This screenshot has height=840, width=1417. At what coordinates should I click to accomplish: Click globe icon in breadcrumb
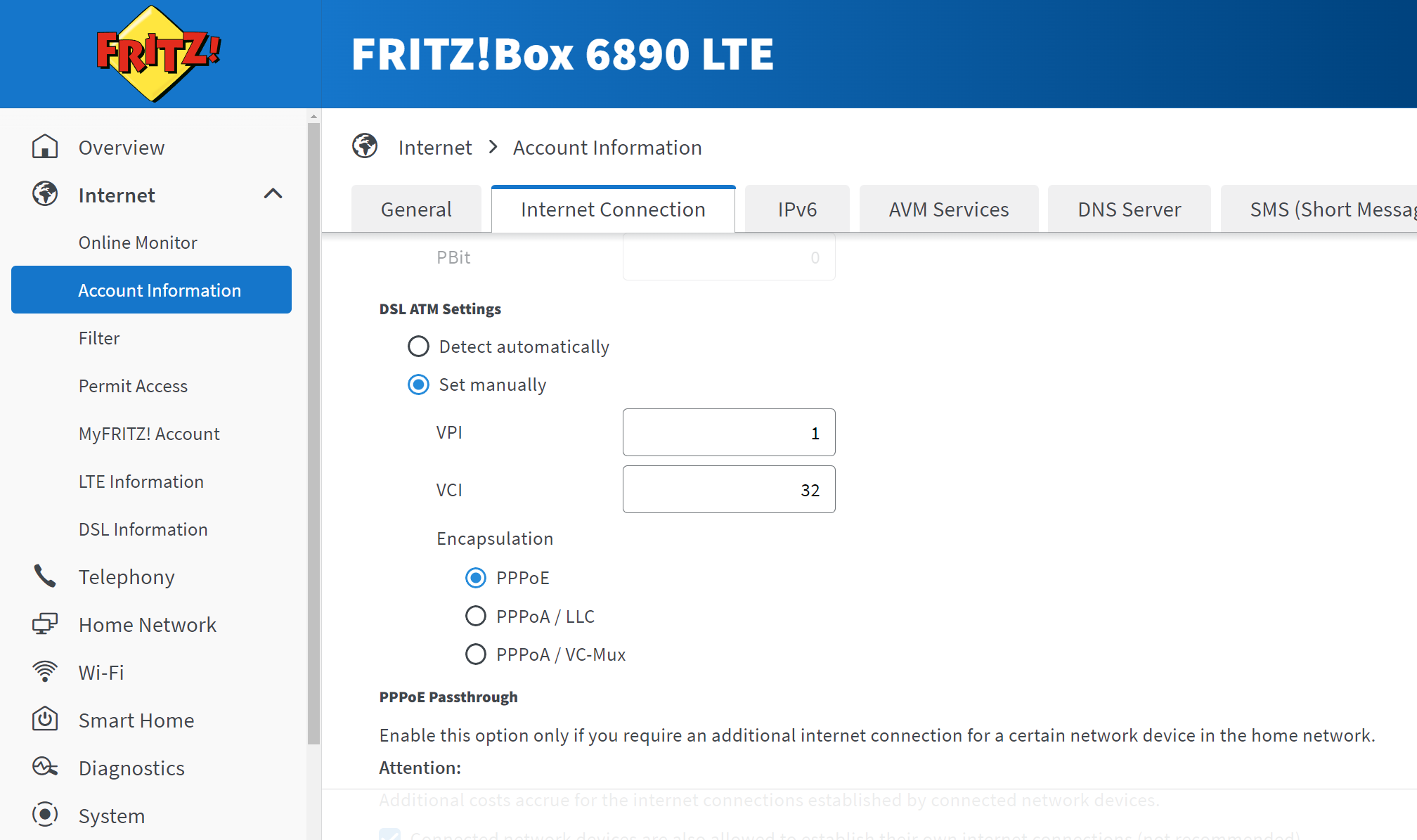click(x=365, y=146)
